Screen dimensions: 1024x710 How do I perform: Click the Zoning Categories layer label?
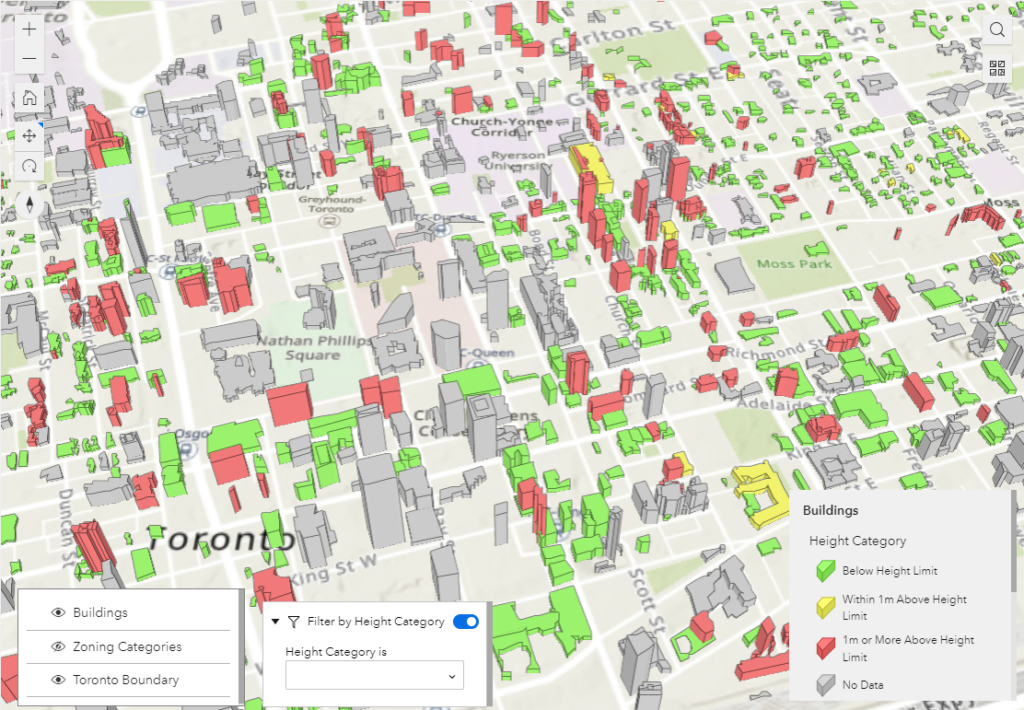coord(130,646)
